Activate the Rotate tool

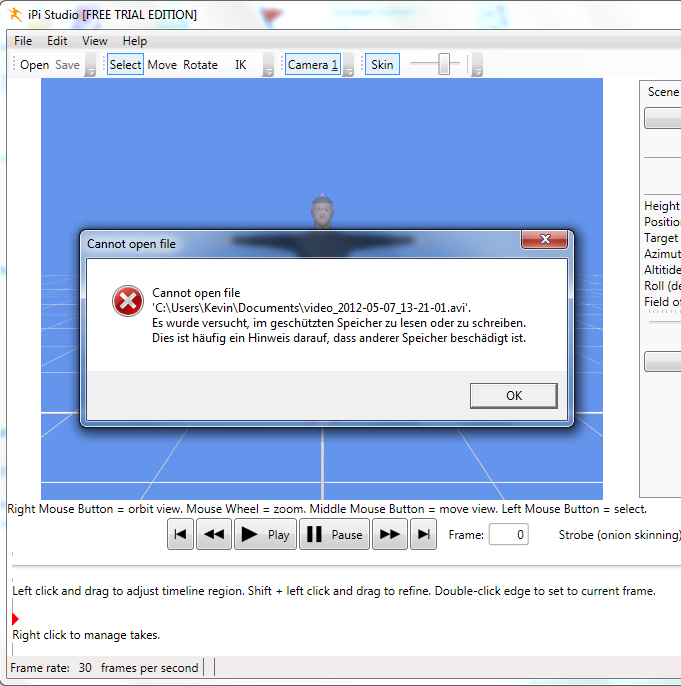(200, 65)
